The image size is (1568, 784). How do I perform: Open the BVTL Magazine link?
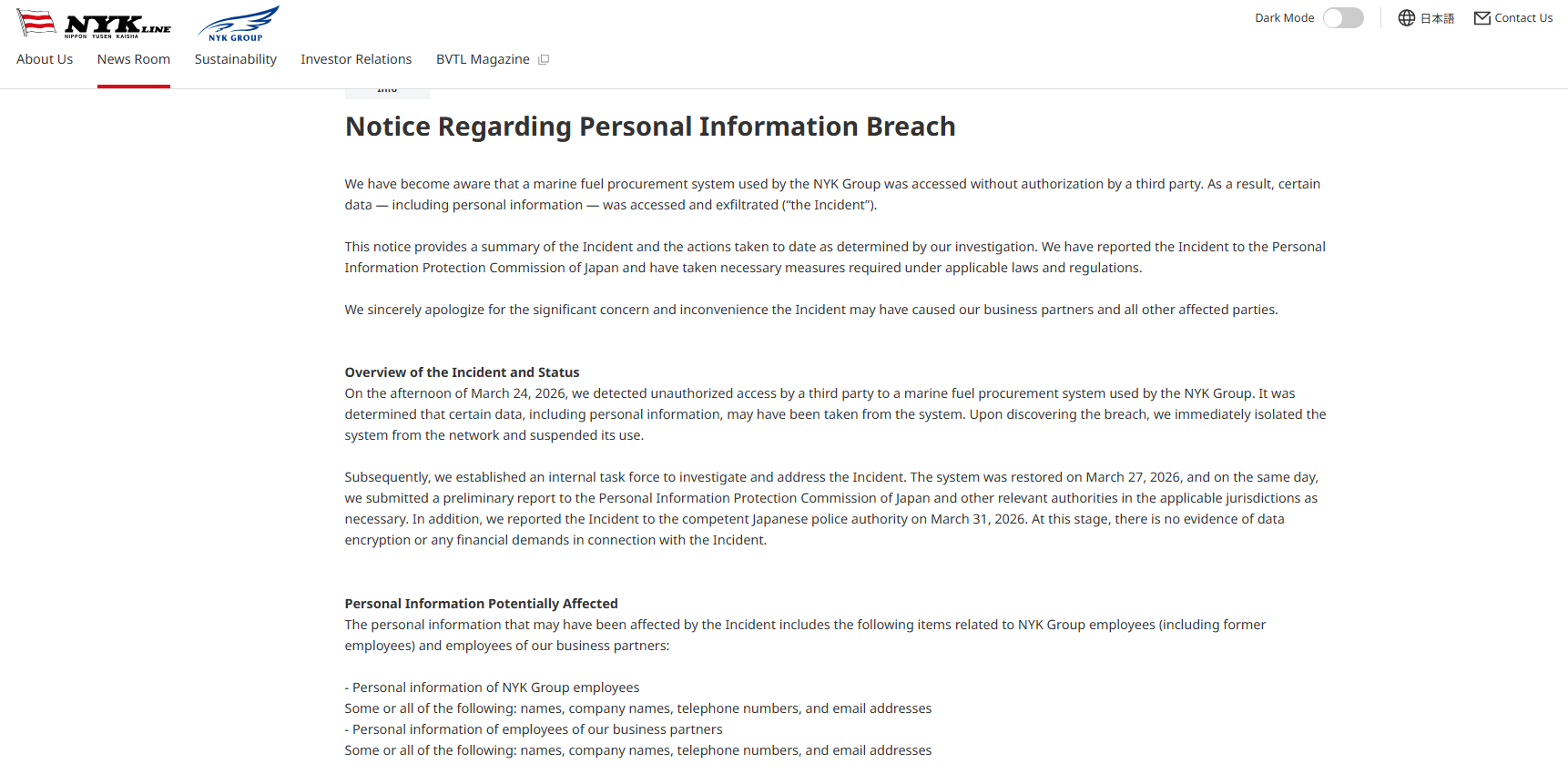[483, 59]
